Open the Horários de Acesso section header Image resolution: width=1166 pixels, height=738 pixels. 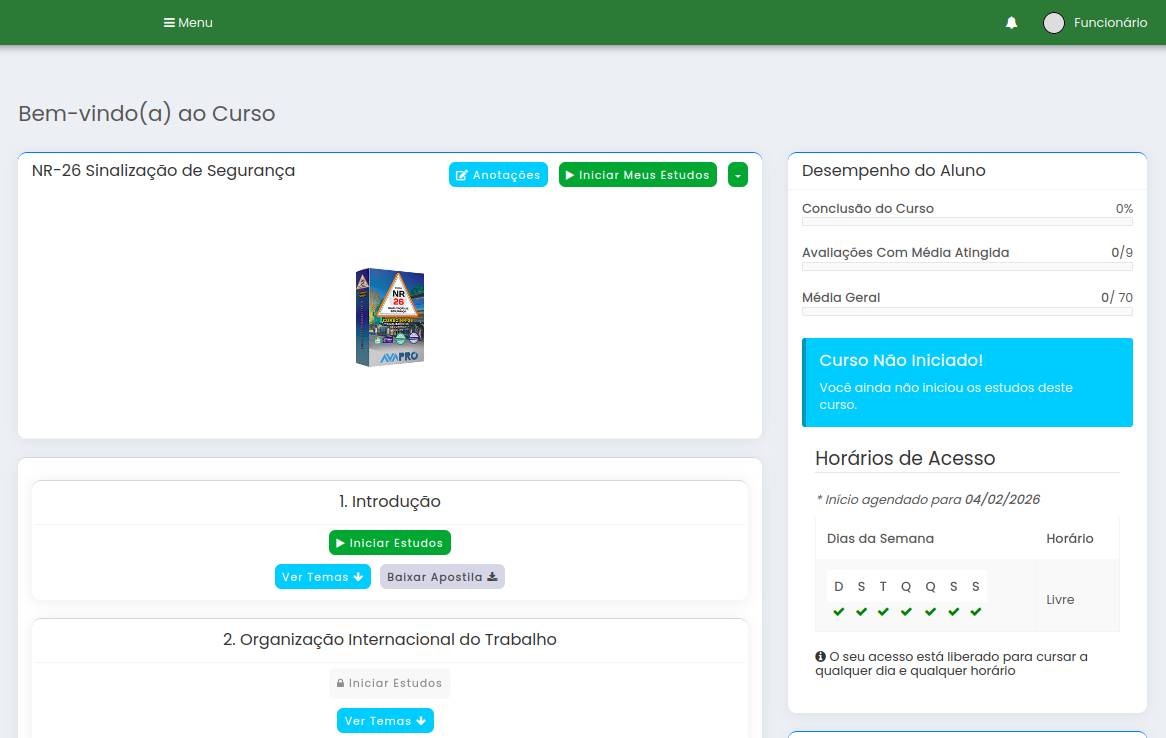click(x=904, y=458)
